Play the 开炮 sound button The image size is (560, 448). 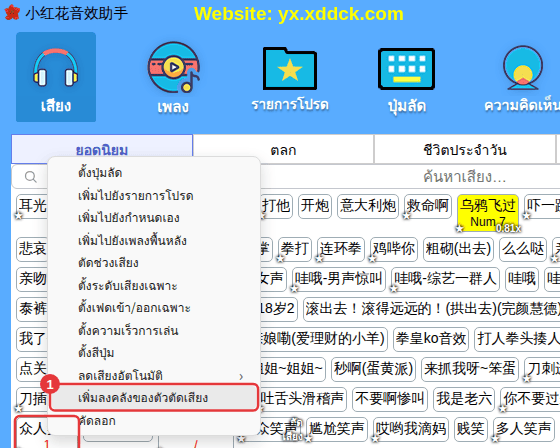(315, 206)
